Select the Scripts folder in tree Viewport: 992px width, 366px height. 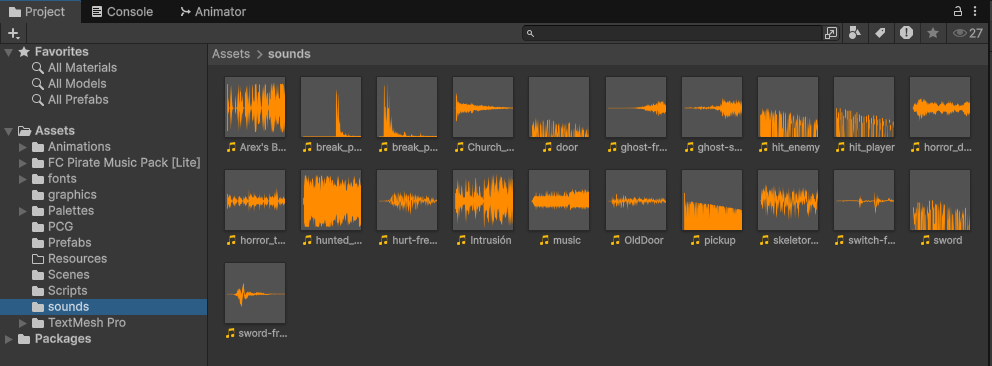[x=68, y=291]
